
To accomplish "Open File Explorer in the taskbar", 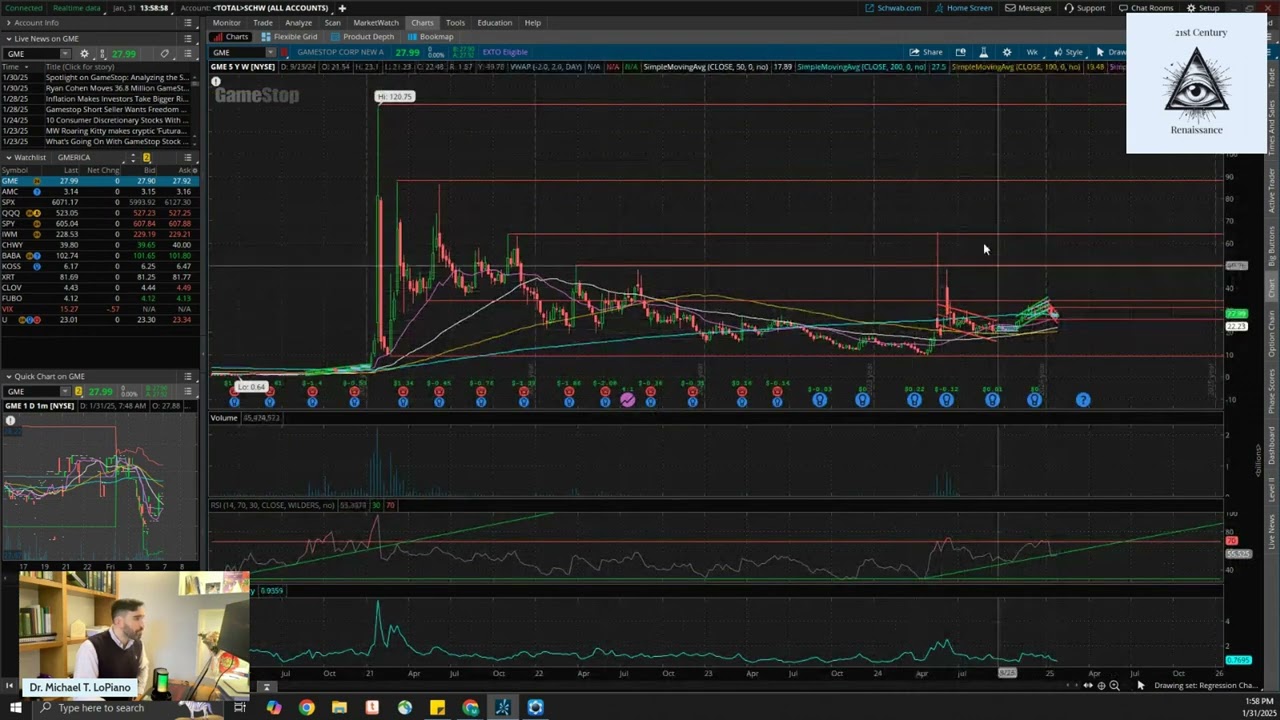I will 339,708.
